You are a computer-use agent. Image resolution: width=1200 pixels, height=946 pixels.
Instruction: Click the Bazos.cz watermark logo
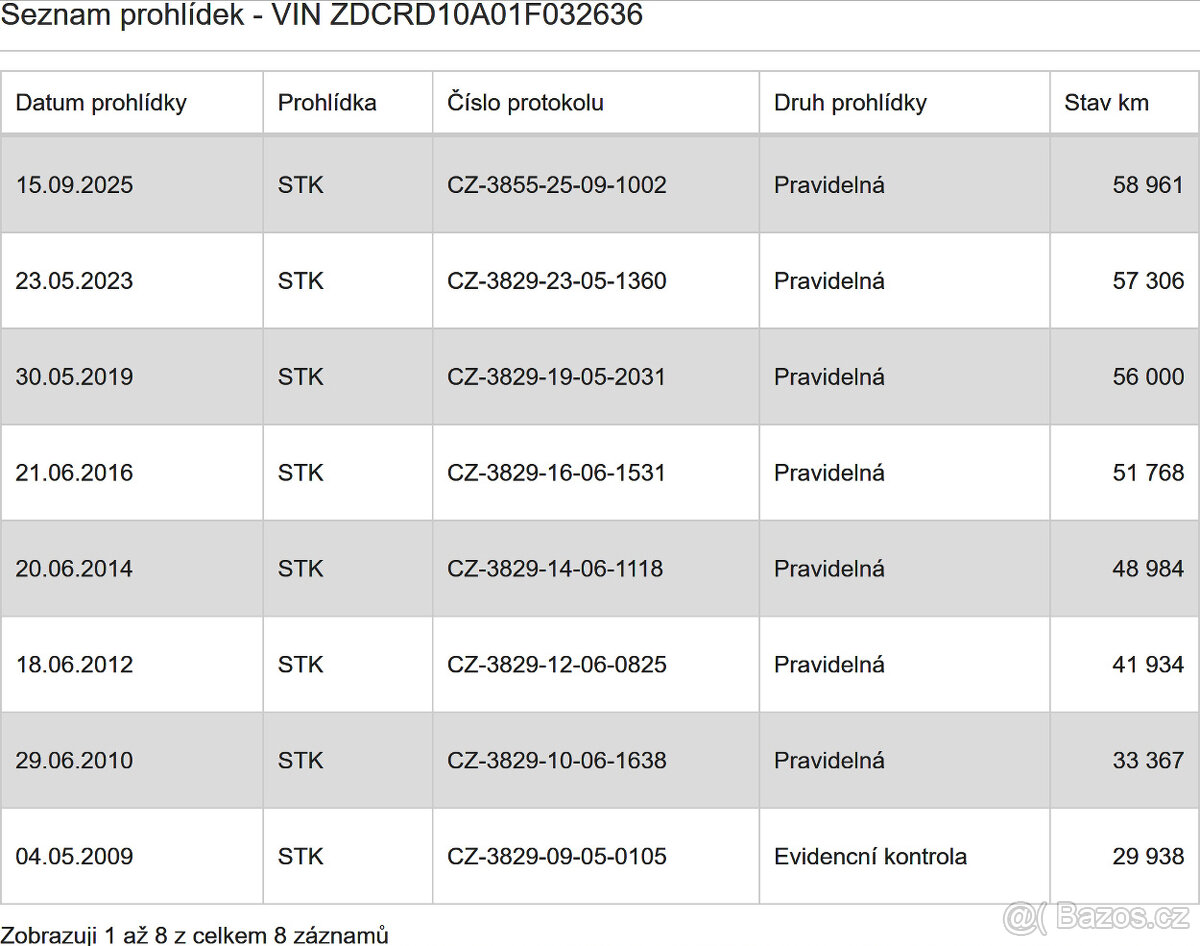pos(1095,917)
